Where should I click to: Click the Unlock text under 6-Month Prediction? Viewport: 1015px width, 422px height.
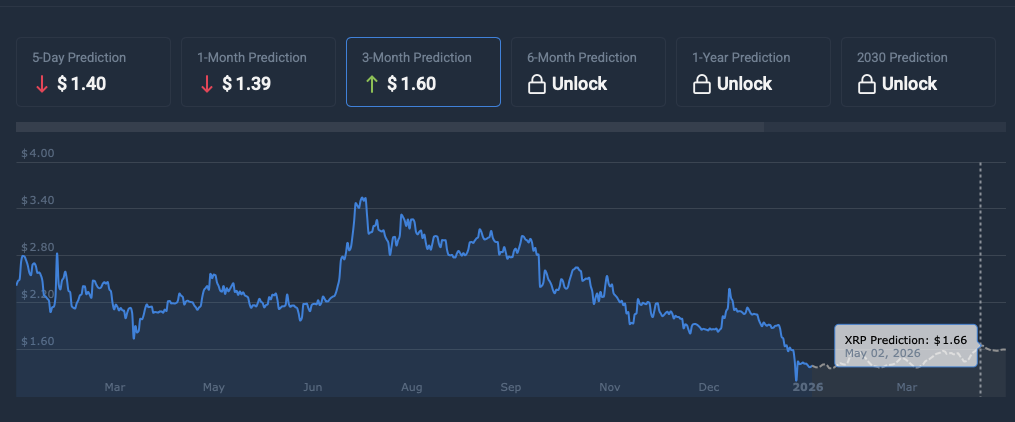point(579,84)
